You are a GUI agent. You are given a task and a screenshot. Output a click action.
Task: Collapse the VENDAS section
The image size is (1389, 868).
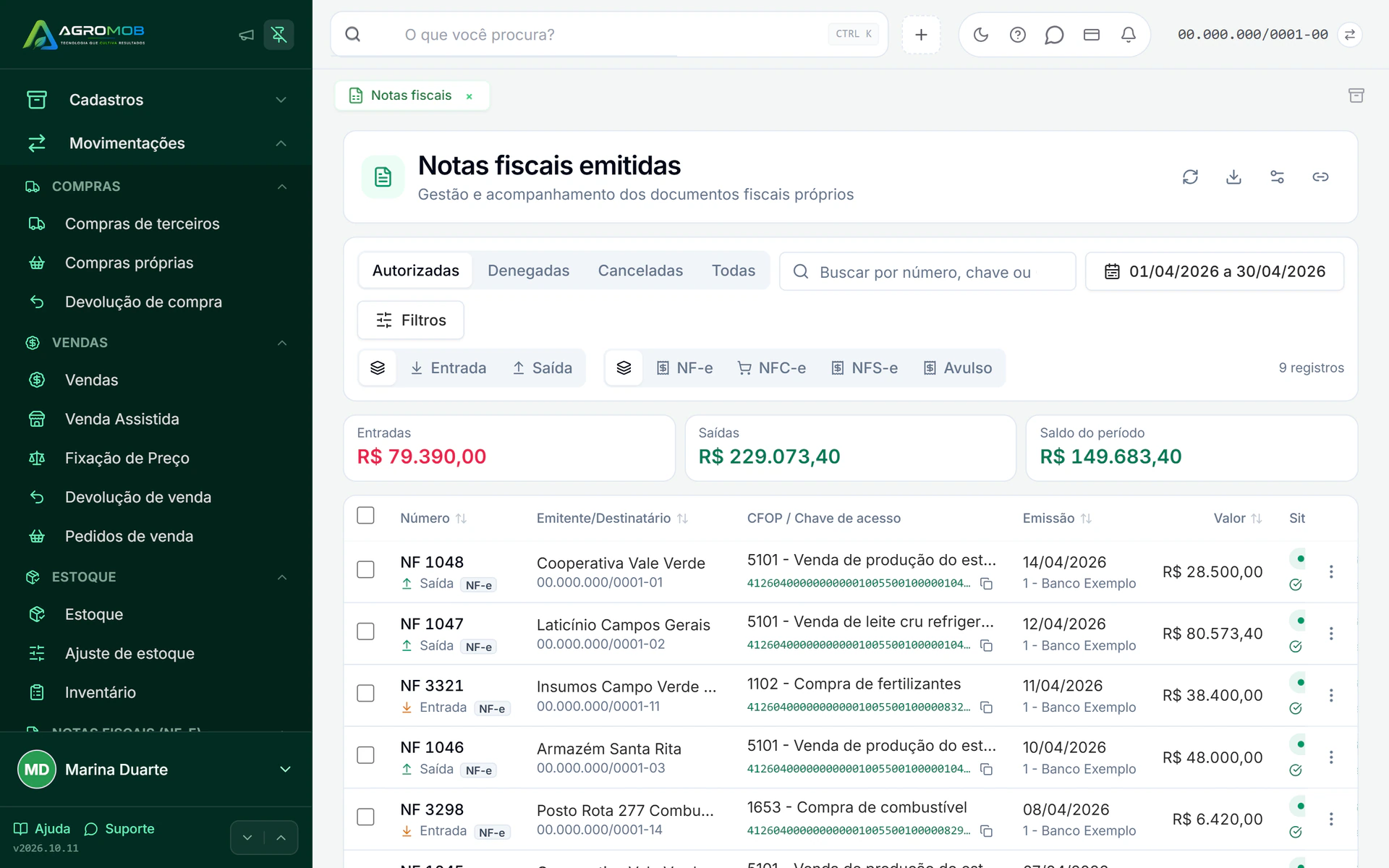coord(156,343)
